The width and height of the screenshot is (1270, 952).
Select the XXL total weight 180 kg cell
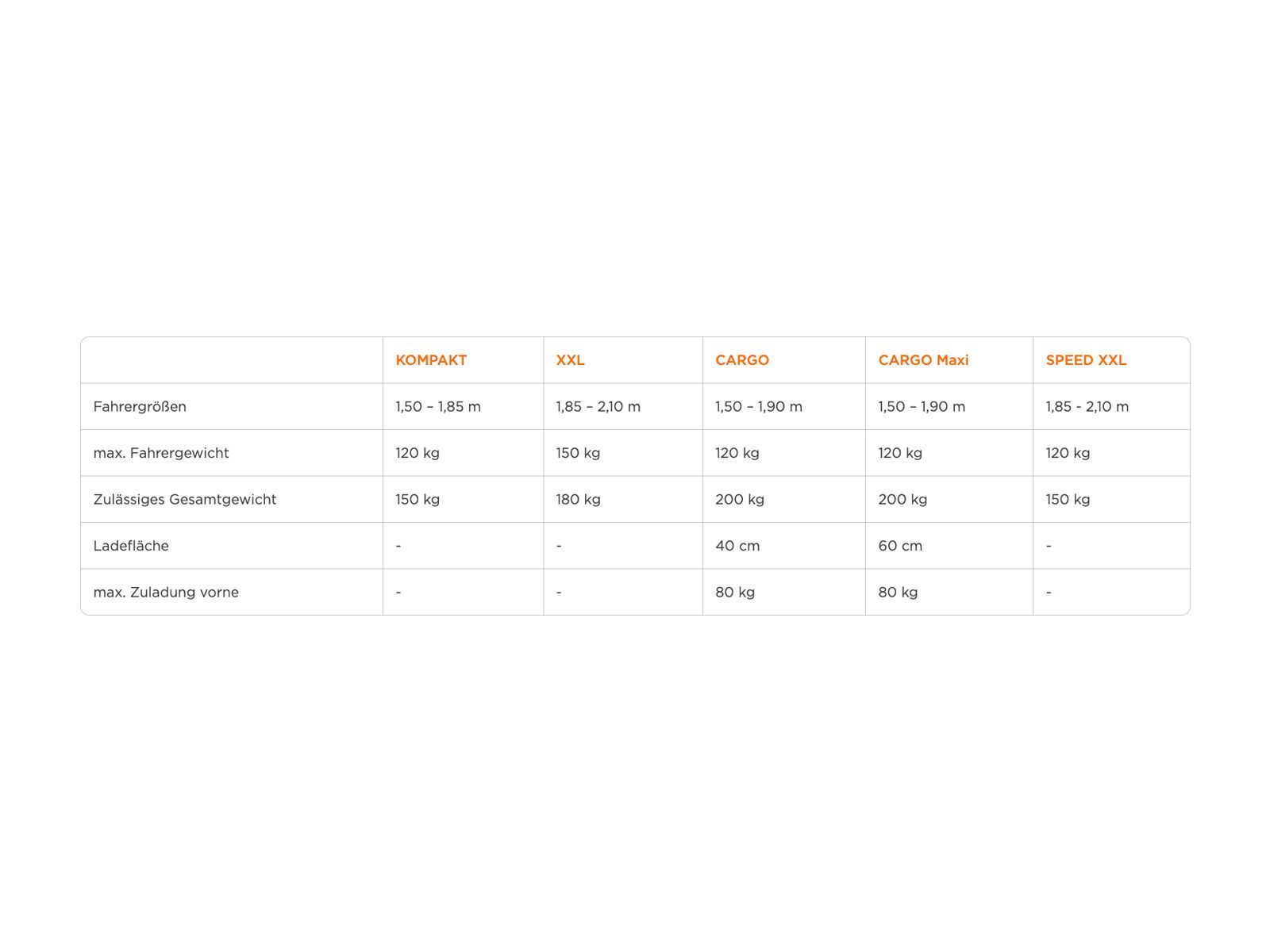point(578,500)
